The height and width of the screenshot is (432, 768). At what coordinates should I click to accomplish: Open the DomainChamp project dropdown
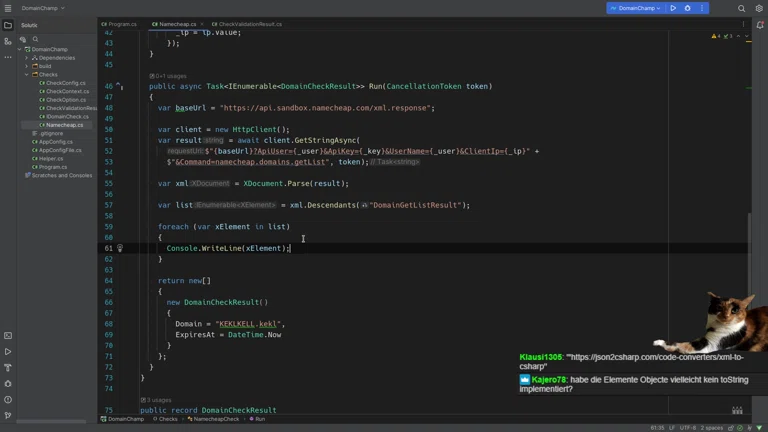coord(43,8)
